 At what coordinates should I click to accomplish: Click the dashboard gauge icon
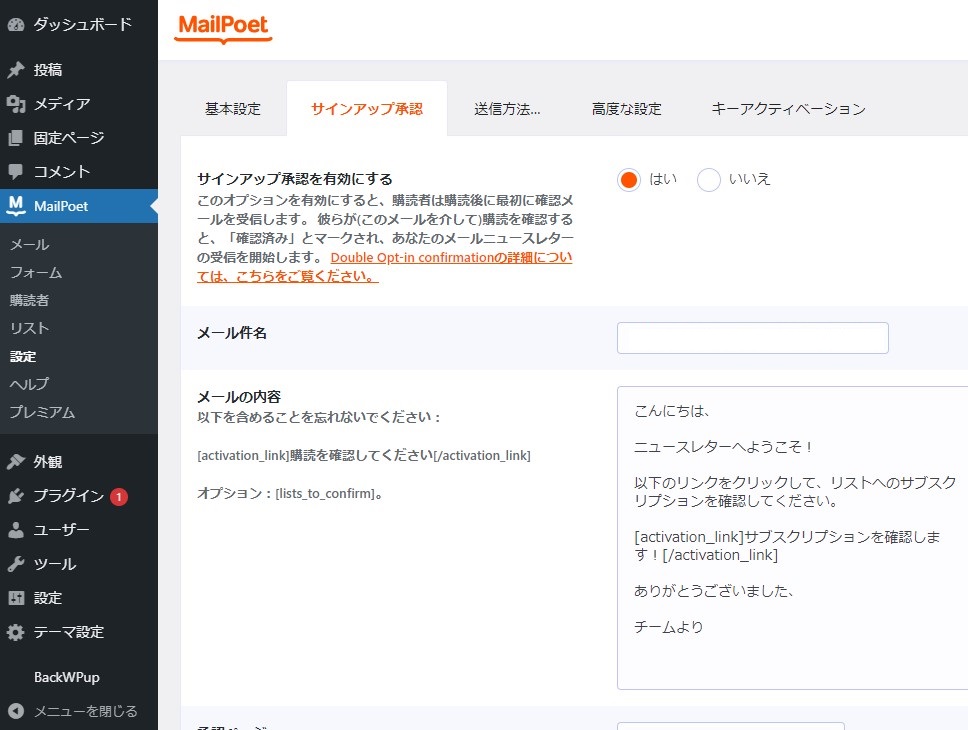tap(16, 25)
